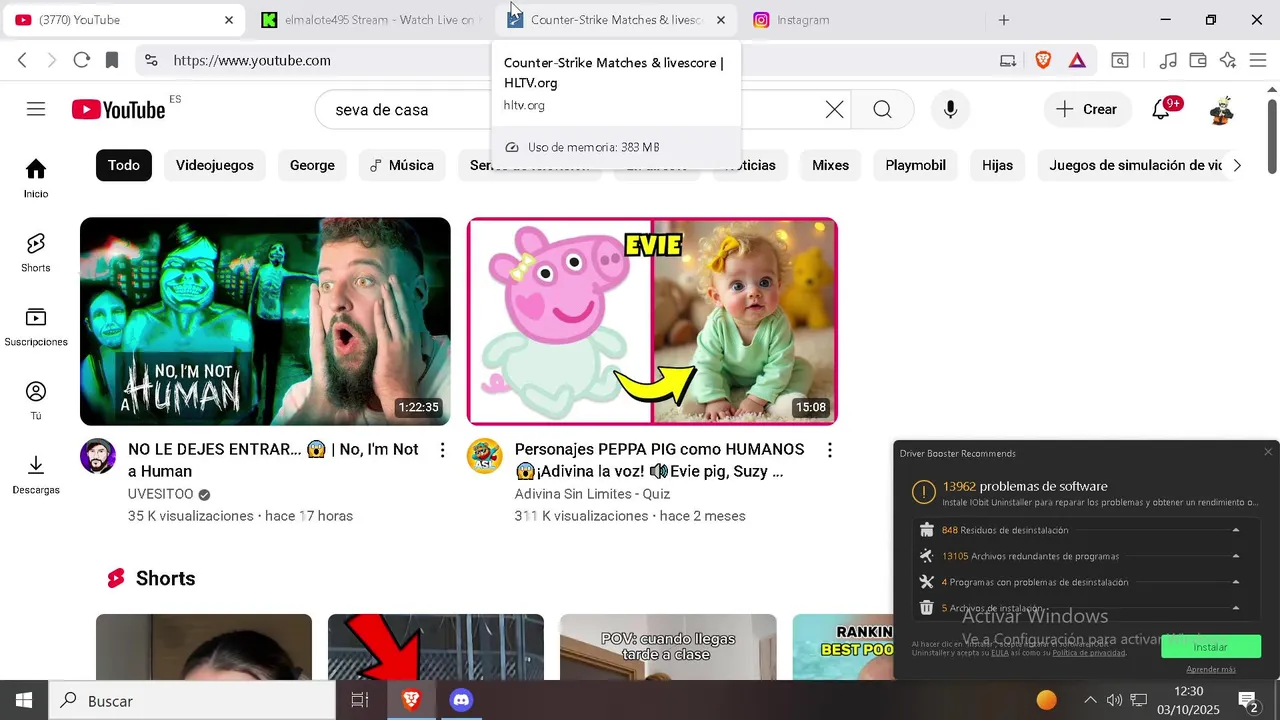The width and height of the screenshot is (1280, 720).
Task: Go to the YouTube logo home link
Action: click(119, 110)
